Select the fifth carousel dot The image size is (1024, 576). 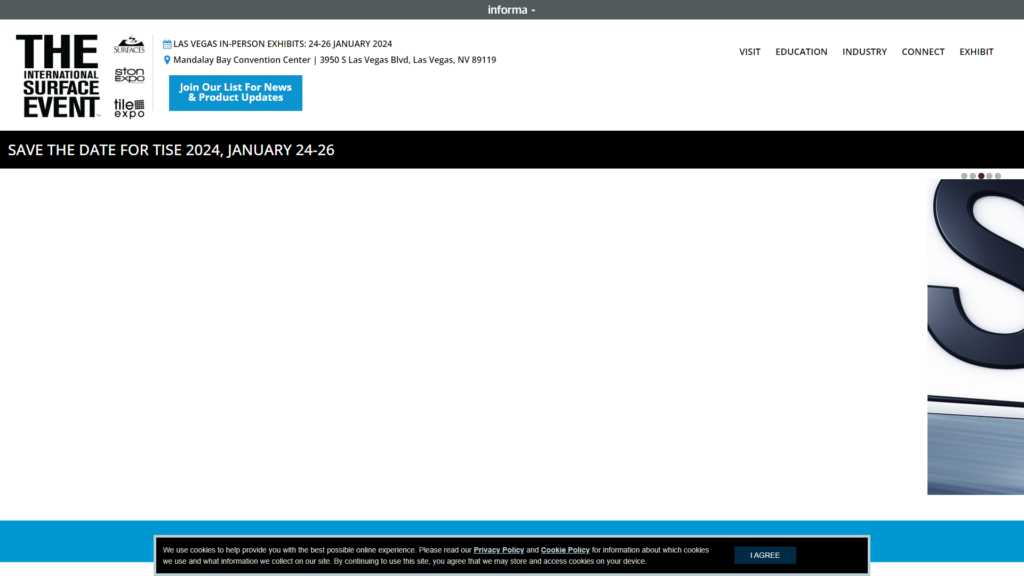pos(998,176)
